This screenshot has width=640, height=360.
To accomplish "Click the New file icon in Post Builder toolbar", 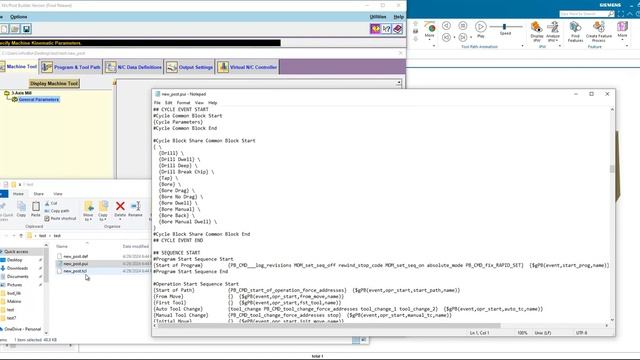I will (x=4, y=29).
